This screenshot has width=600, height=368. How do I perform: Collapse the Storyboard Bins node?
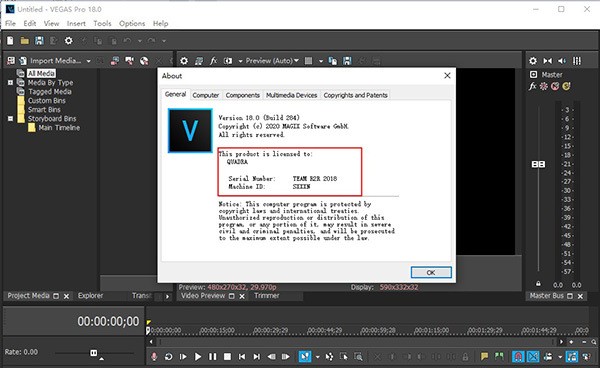coord(10,119)
